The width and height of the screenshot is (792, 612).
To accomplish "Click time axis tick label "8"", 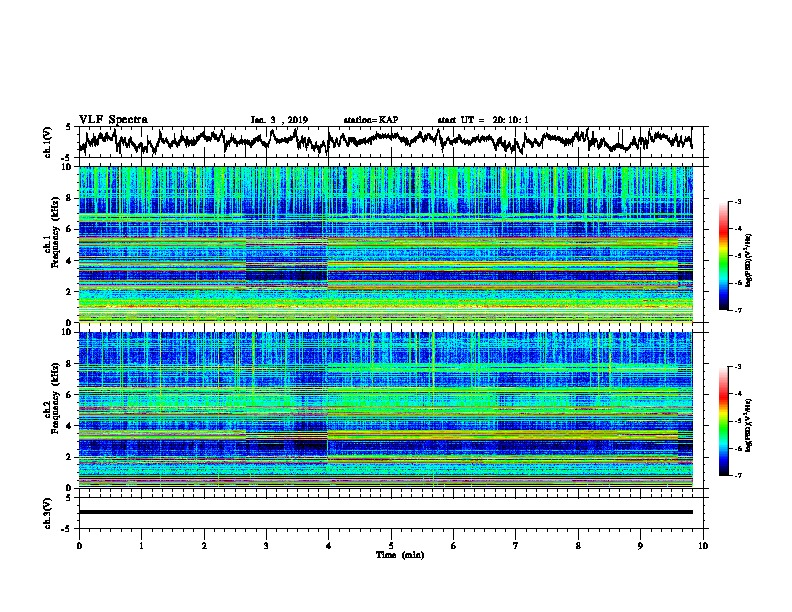I will (x=578, y=546).
